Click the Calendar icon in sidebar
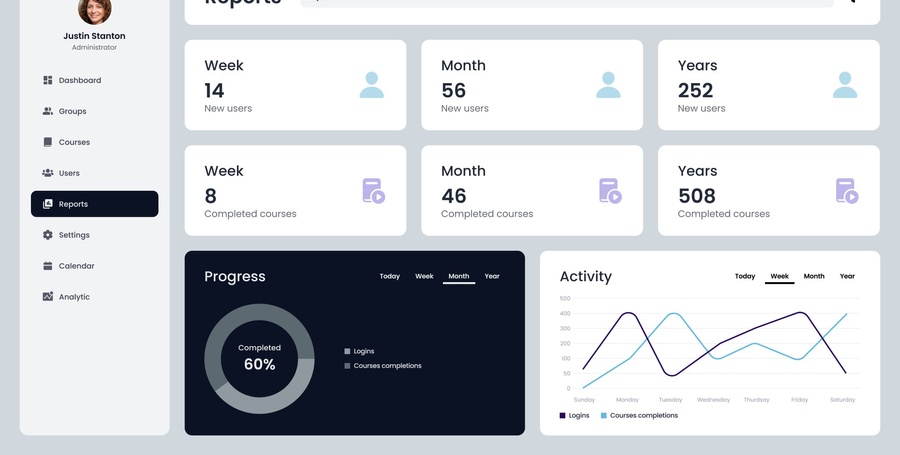 pyautogui.click(x=48, y=266)
